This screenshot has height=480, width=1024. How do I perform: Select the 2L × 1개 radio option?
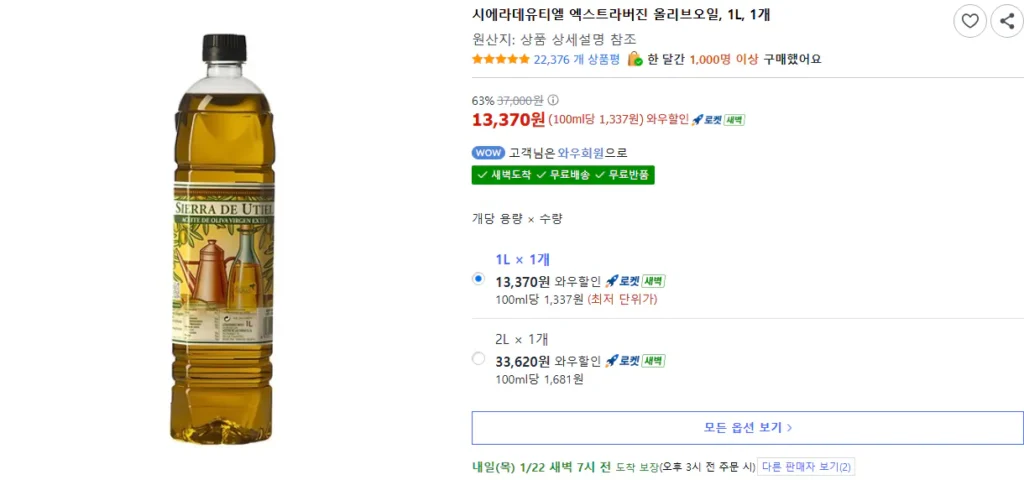478,358
